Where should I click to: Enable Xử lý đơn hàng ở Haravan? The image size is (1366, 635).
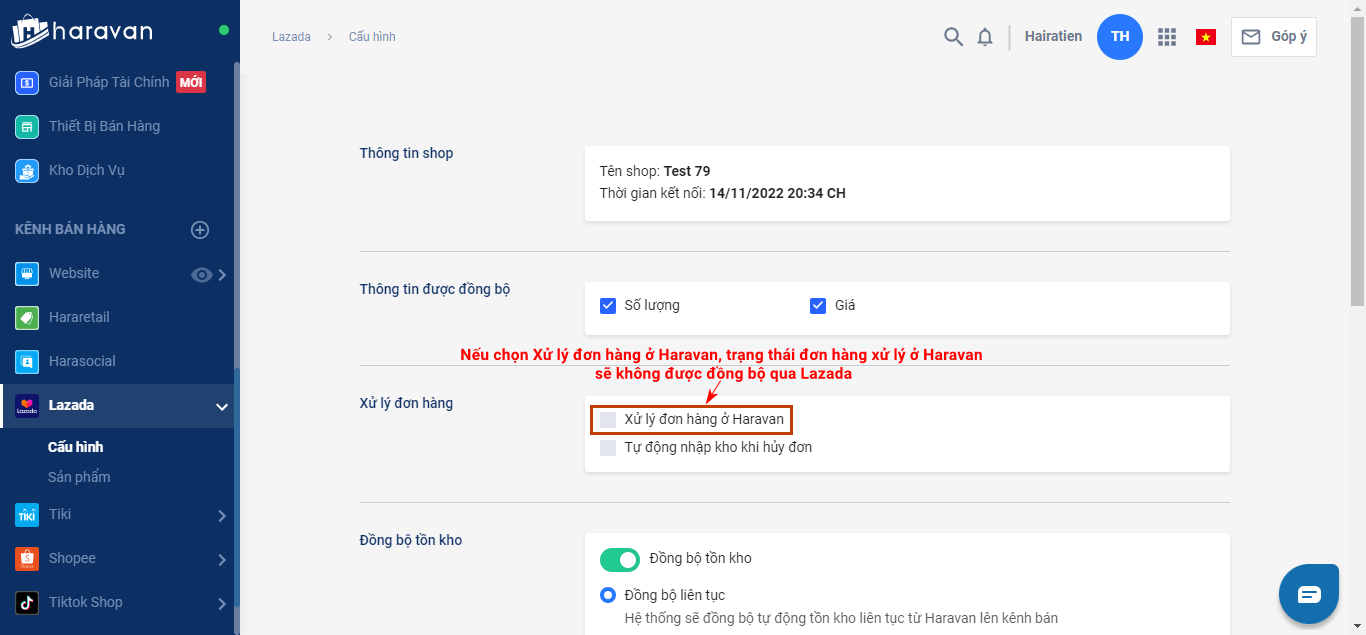point(608,420)
